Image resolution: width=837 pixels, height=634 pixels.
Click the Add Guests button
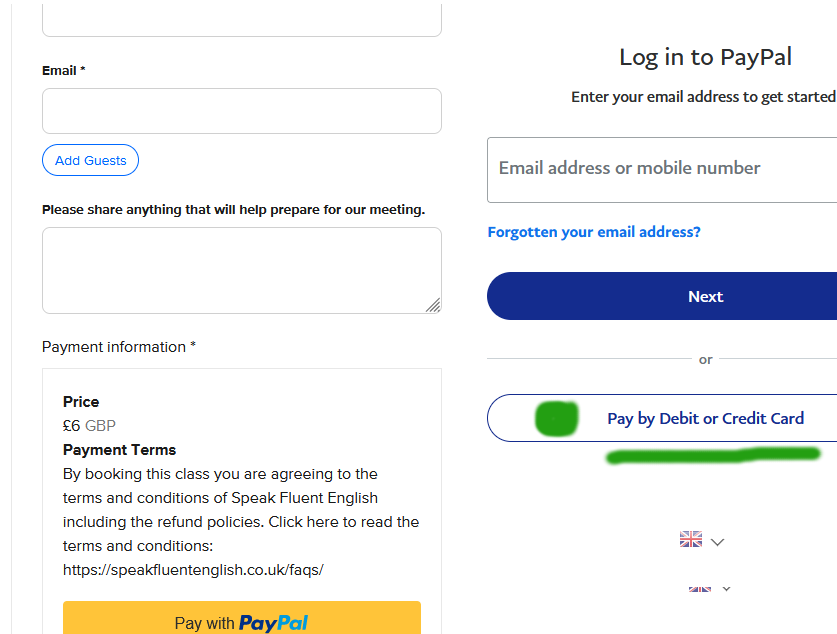90,160
